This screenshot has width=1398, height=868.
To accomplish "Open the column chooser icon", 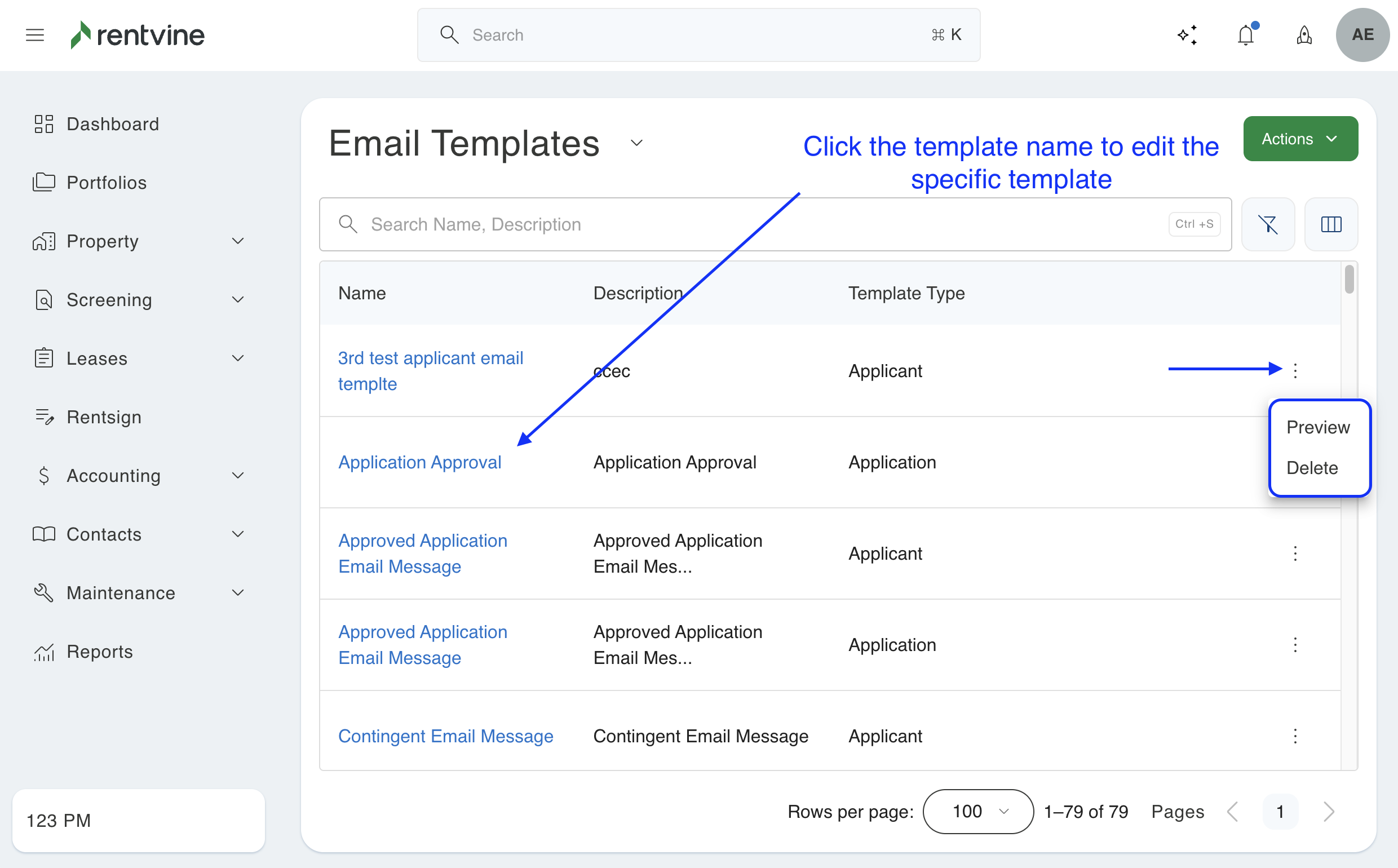I will (1330, 224).
